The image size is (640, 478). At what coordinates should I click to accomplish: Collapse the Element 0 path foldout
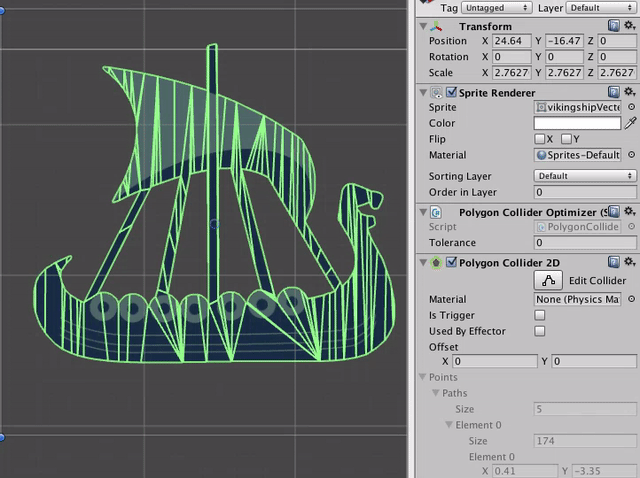449,425
